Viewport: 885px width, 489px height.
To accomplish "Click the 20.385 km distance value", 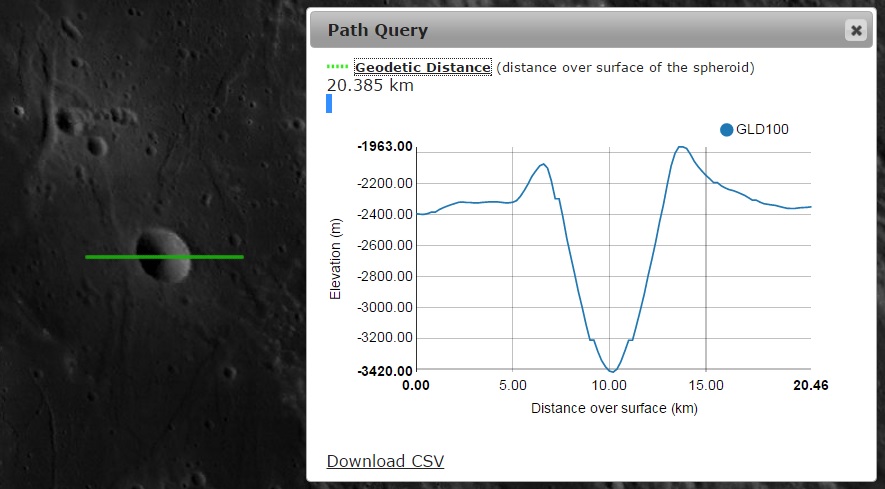I will [370, 86].
